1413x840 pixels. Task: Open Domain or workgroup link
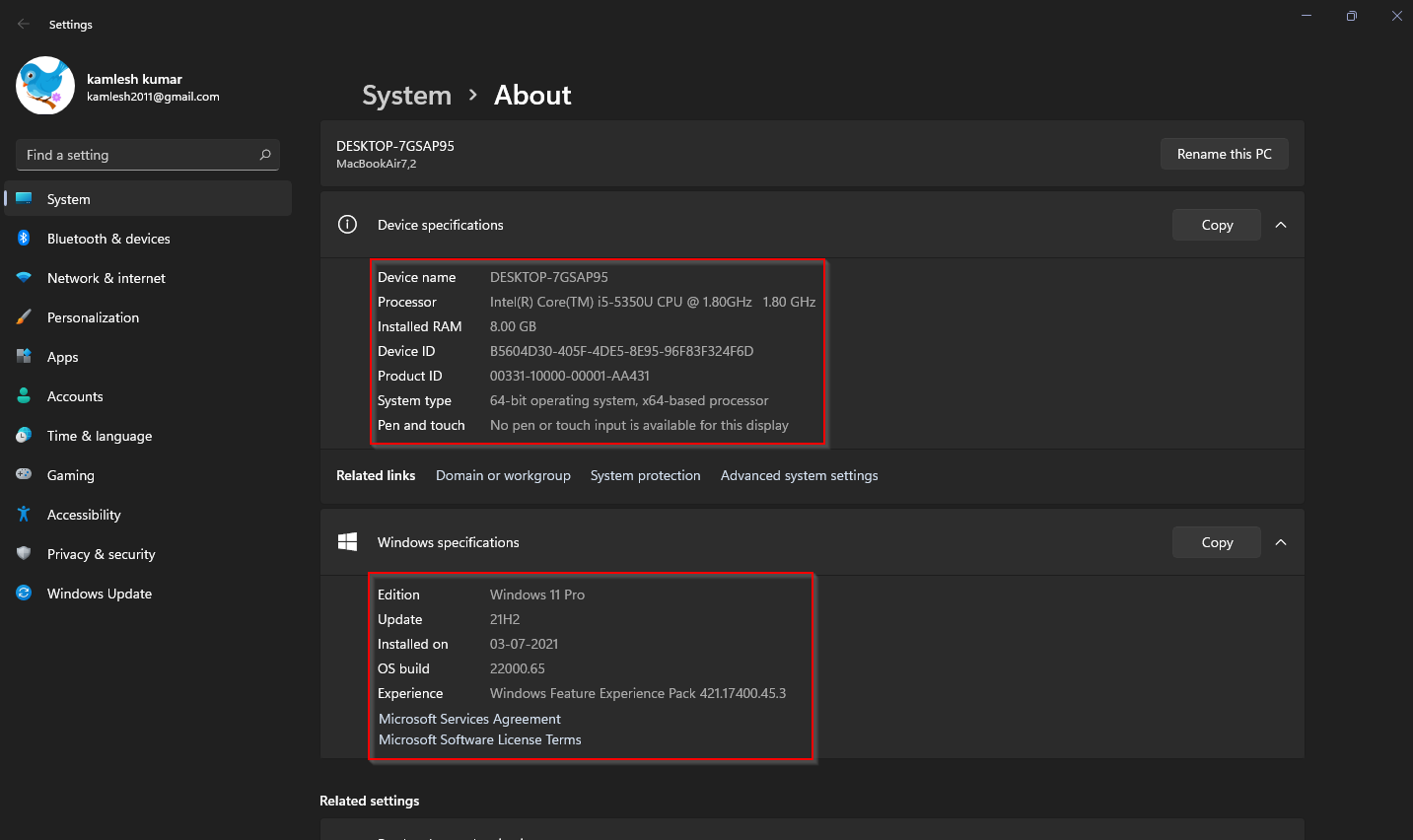(503, 475)
